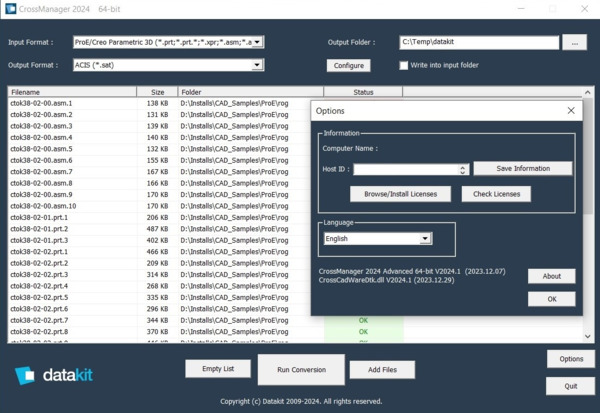
Task: Open the About dialog
Action: [551, 276]
